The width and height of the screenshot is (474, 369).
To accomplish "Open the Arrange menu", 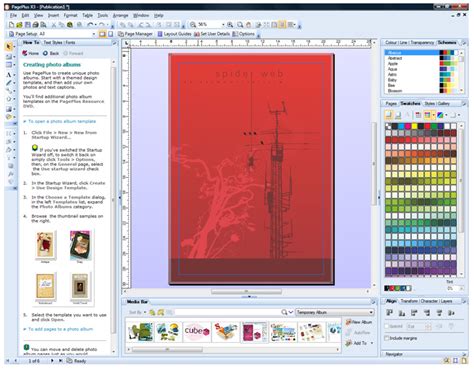I will tap(120, 15).
